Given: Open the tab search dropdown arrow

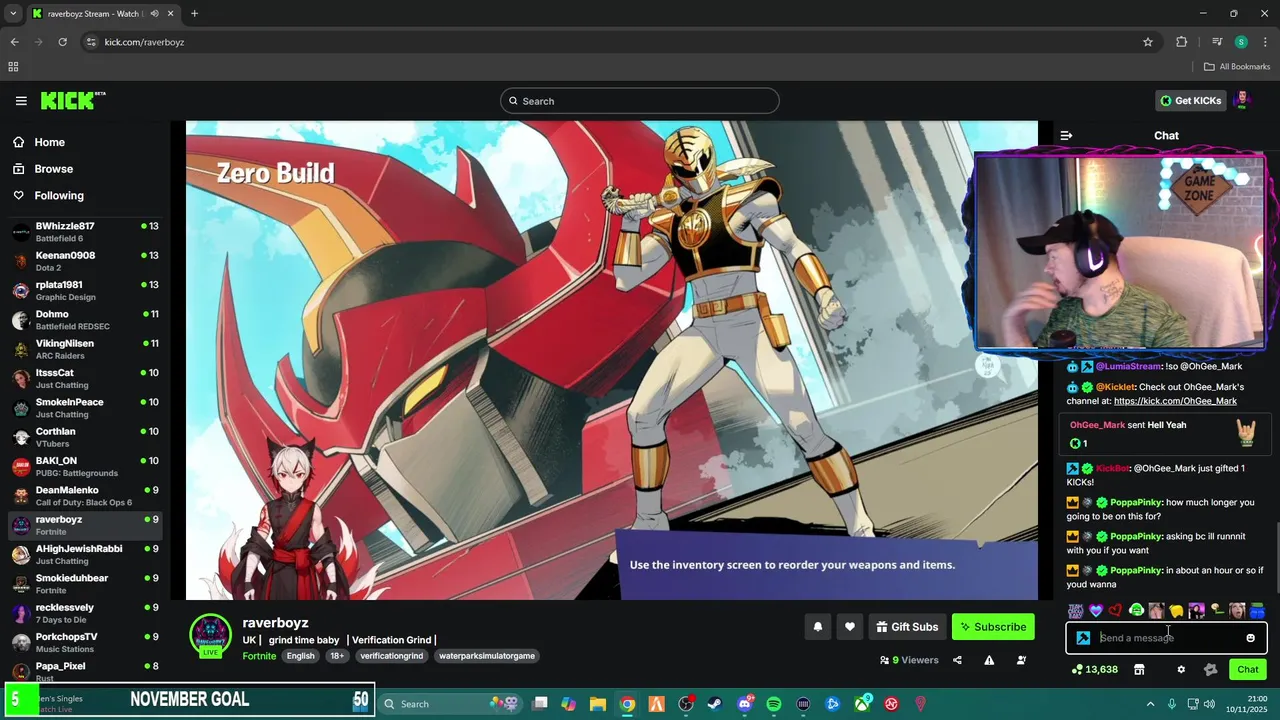Looking at the screenshot, I should (13, 13).
